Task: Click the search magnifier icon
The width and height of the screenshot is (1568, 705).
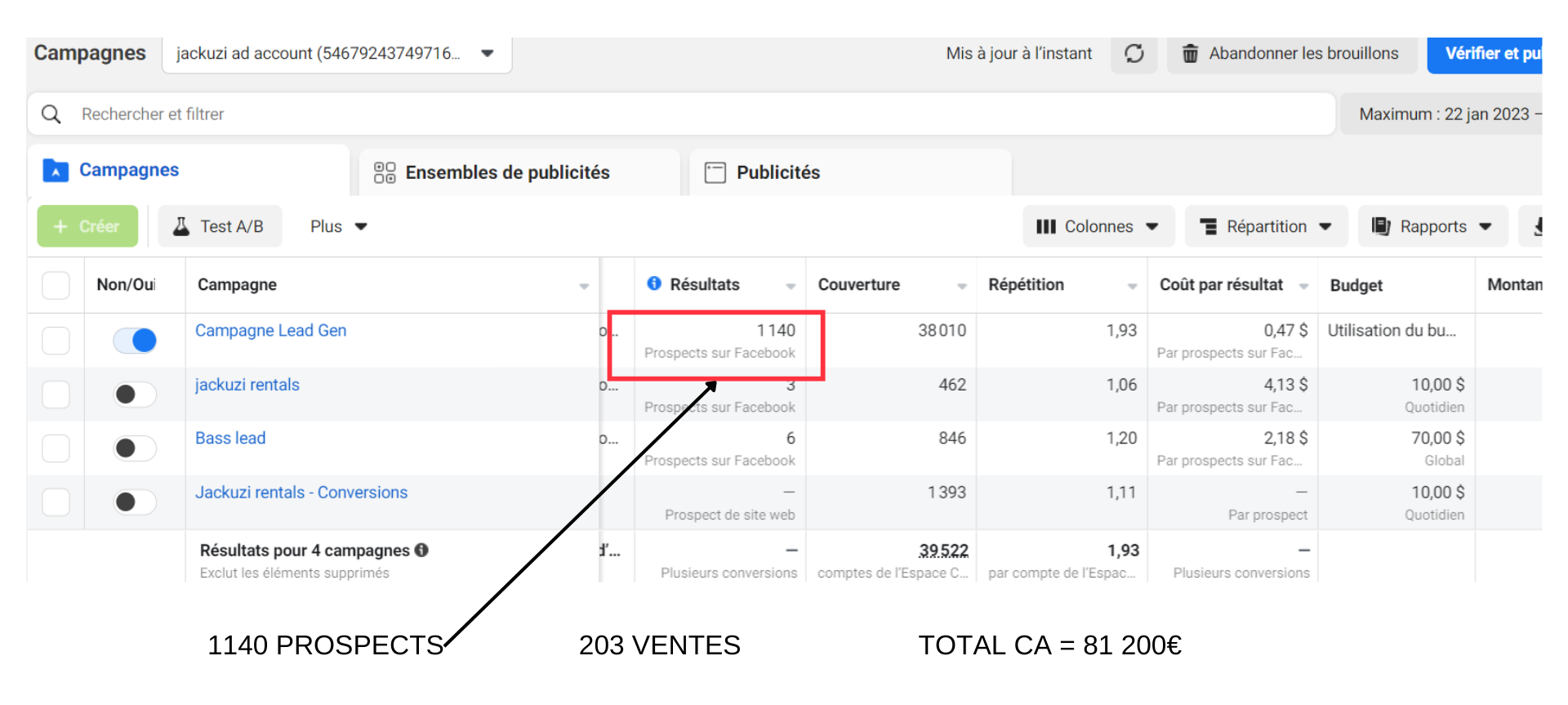Action: pos(51,114)
